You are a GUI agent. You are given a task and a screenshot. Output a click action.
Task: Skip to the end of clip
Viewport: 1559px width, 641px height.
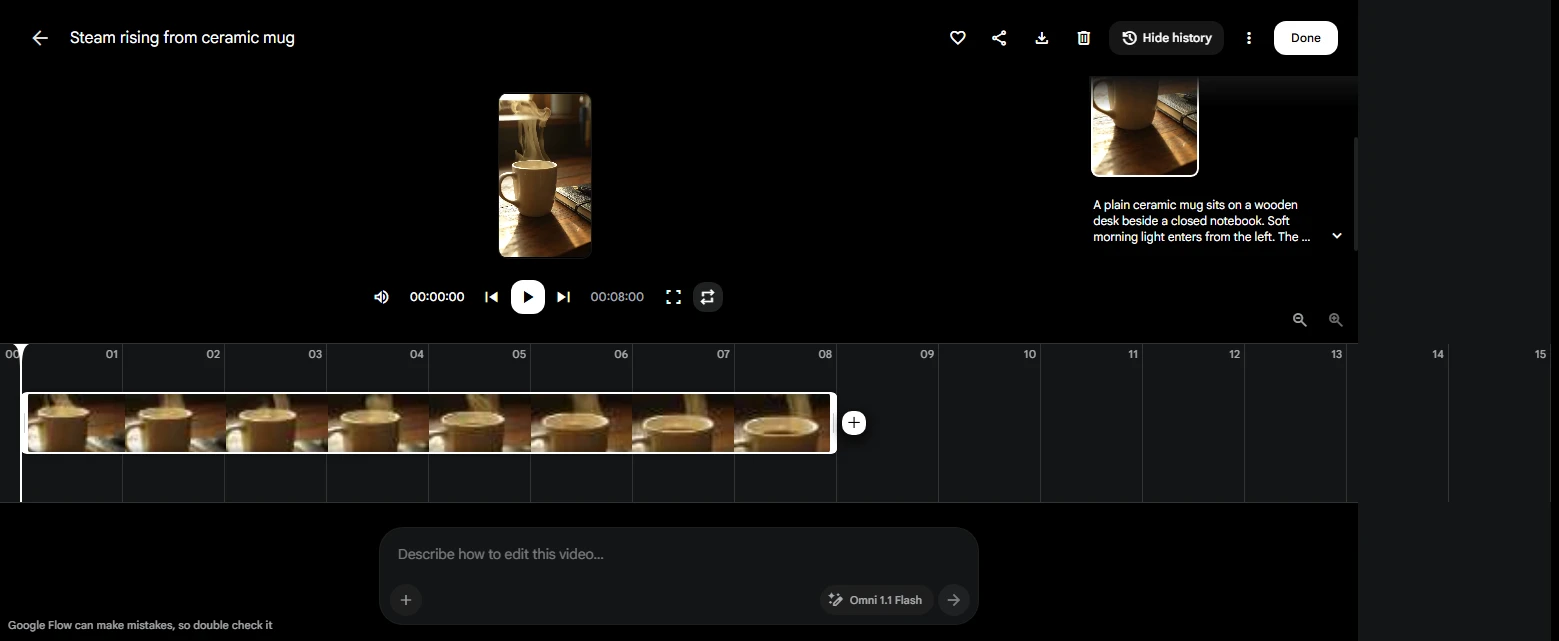pos(564,297)
